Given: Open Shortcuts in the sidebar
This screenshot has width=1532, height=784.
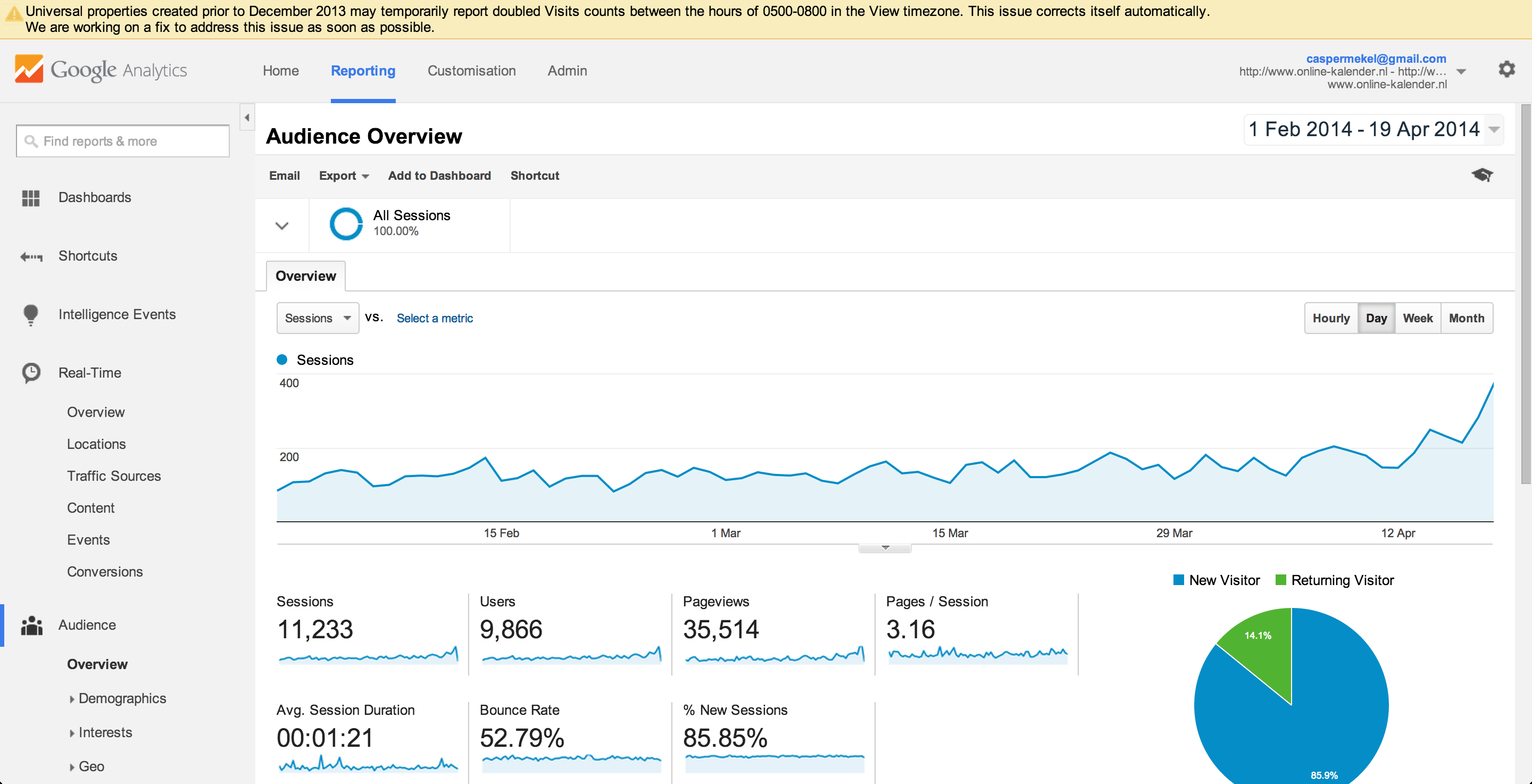Looking at the screenshot, I should pos(87,256).
